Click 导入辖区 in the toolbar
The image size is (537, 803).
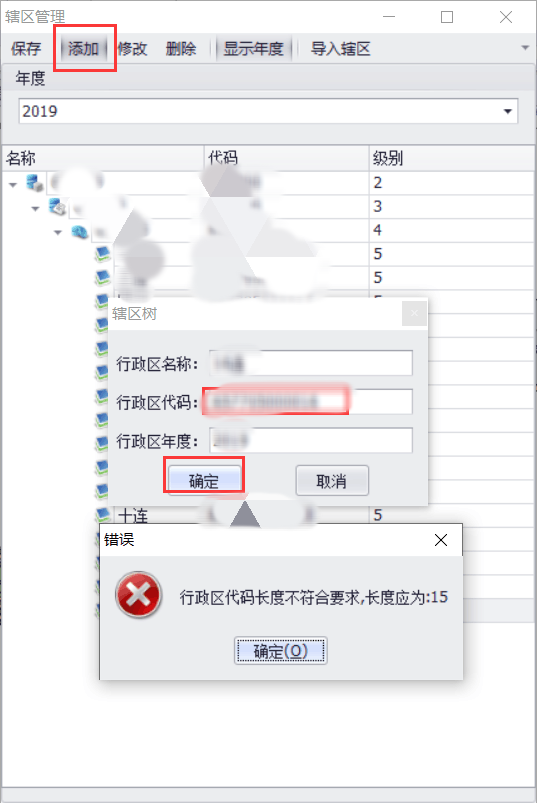click(340, 49)
